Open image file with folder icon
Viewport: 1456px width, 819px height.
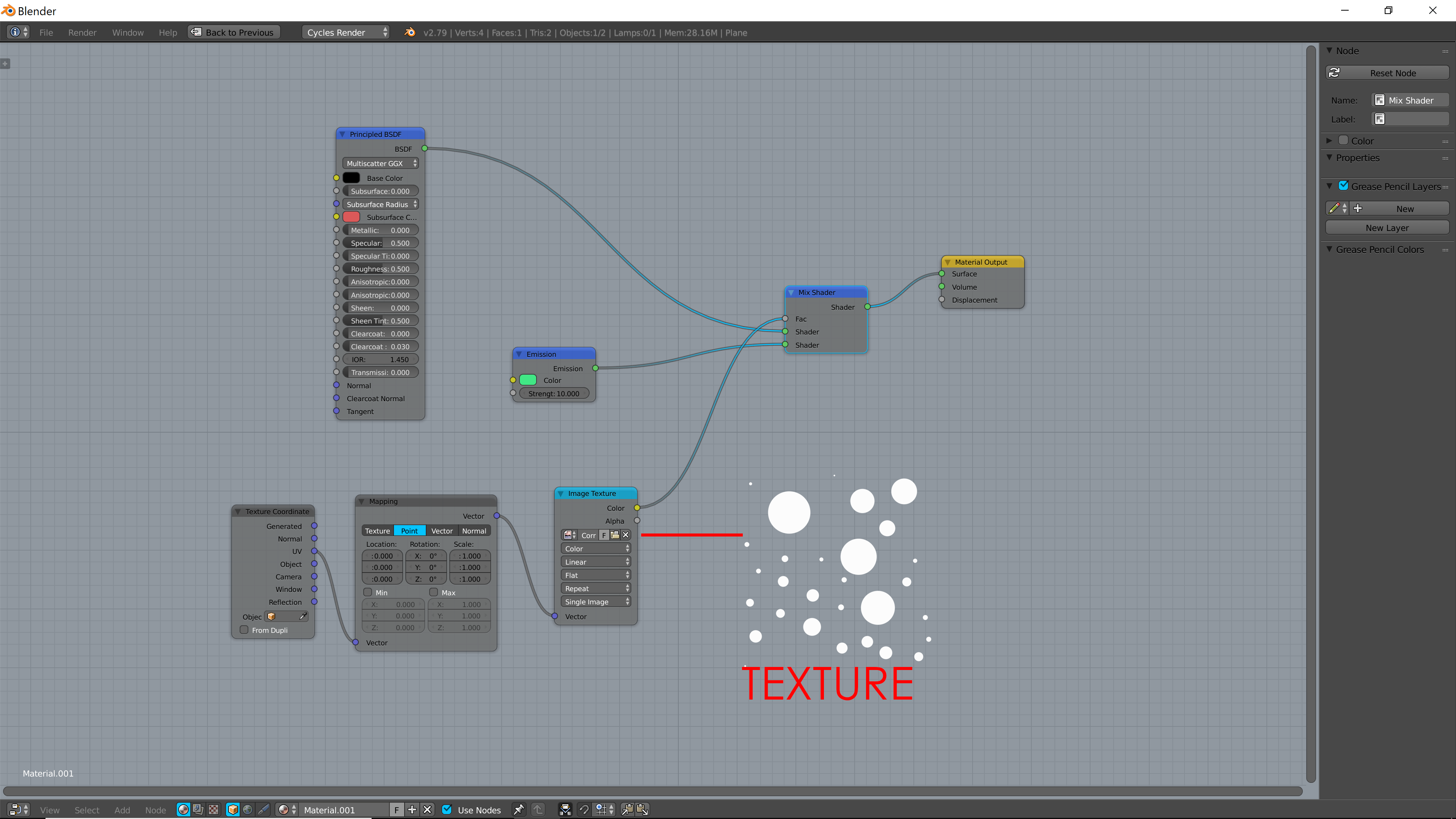pyautogui.click(x=615, y=535)
